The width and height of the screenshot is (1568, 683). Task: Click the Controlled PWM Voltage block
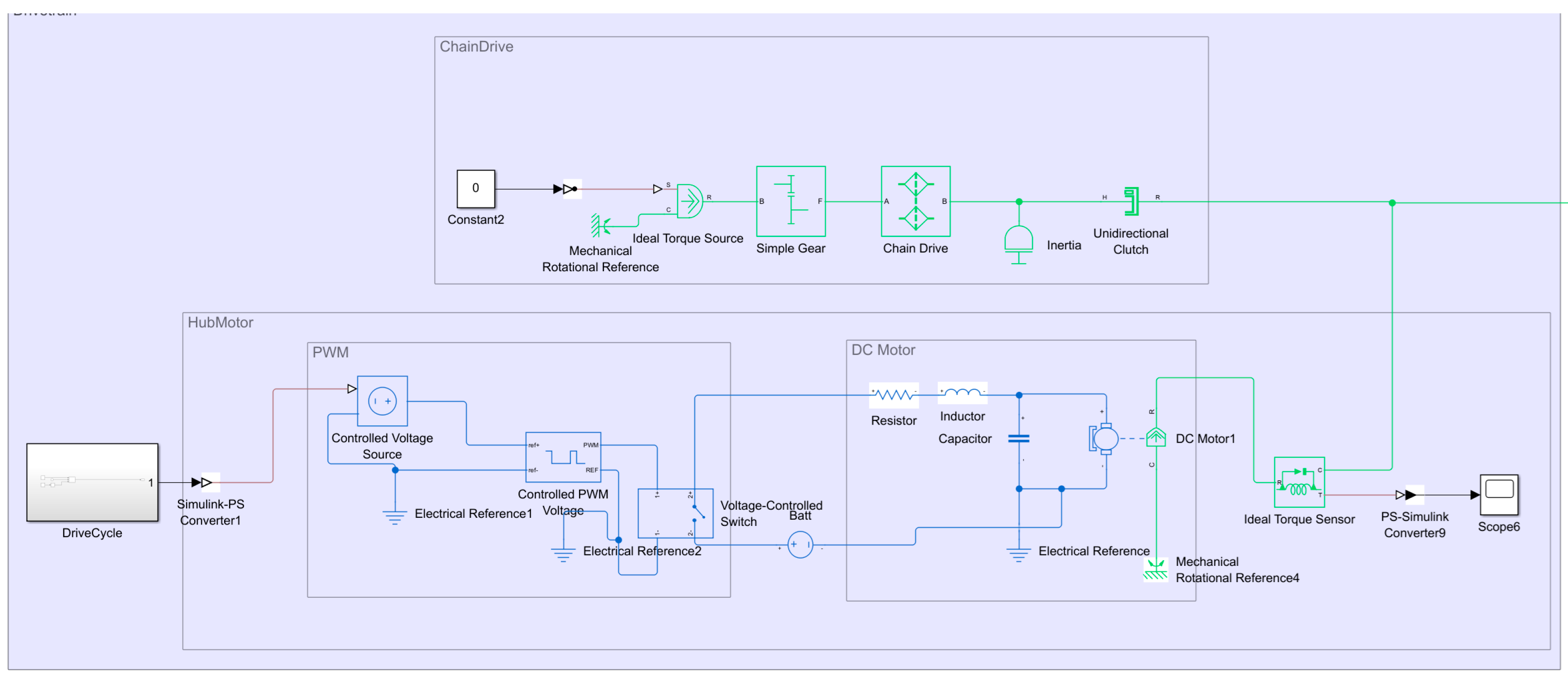point(563,456)
